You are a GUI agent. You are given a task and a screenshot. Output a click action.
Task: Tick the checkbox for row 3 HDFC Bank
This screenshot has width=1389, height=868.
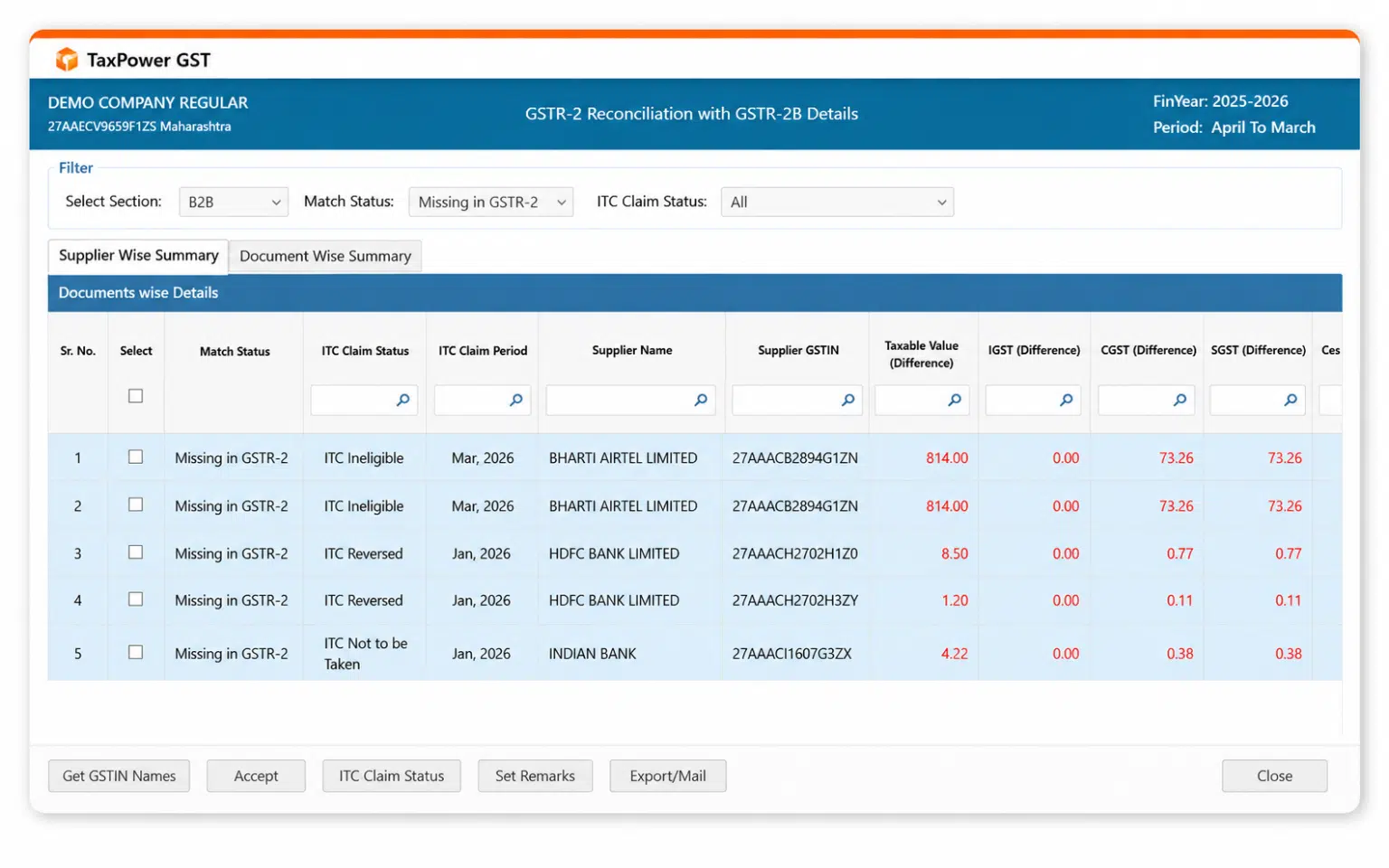click(136, 552)
